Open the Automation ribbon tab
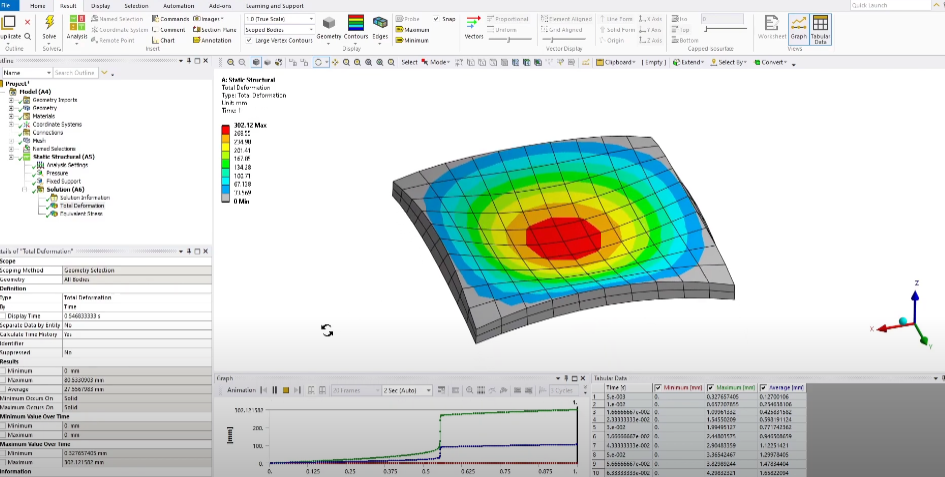The image size is (945, 477). tap(179, 5)
